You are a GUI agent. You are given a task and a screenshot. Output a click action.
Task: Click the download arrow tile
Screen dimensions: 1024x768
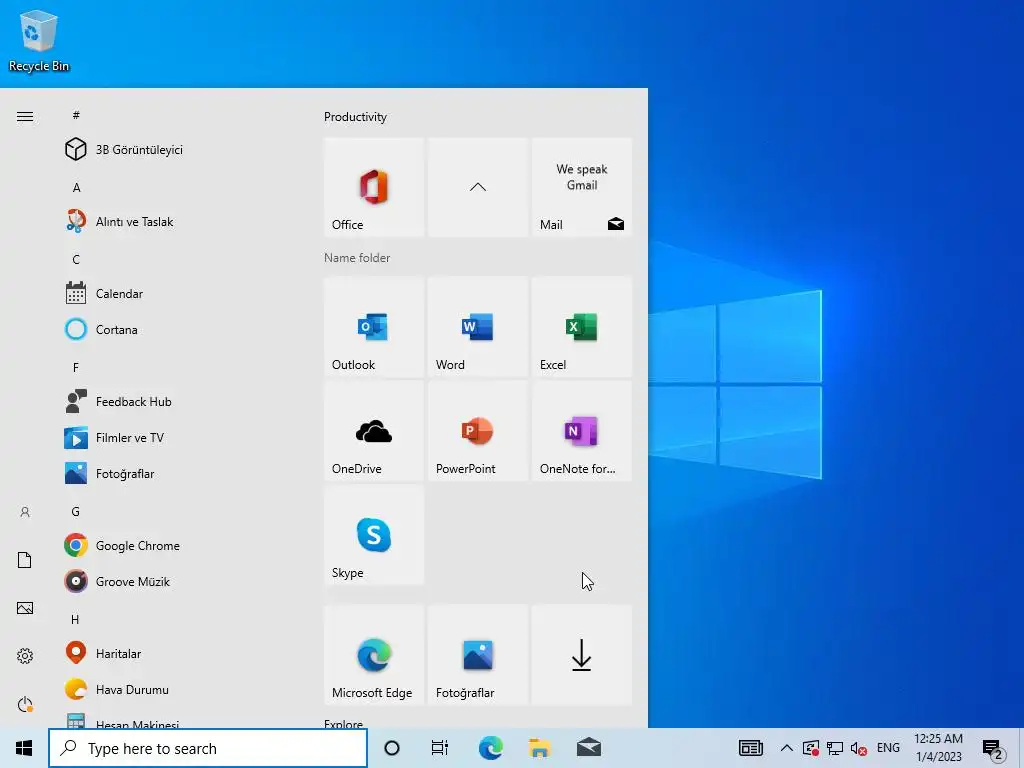(x=581, y=656)
